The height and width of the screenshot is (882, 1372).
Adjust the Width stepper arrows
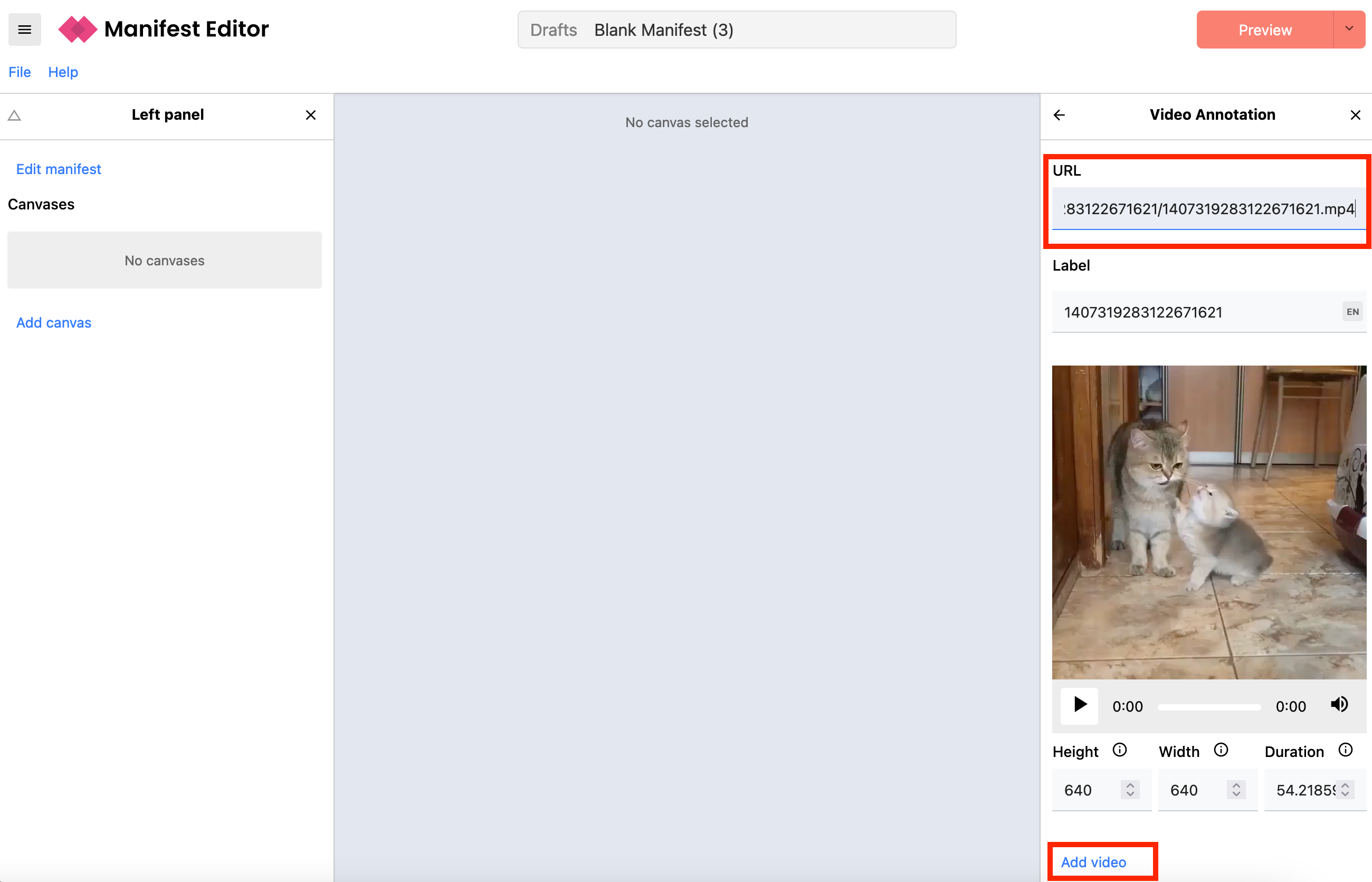click(1236, 790)
